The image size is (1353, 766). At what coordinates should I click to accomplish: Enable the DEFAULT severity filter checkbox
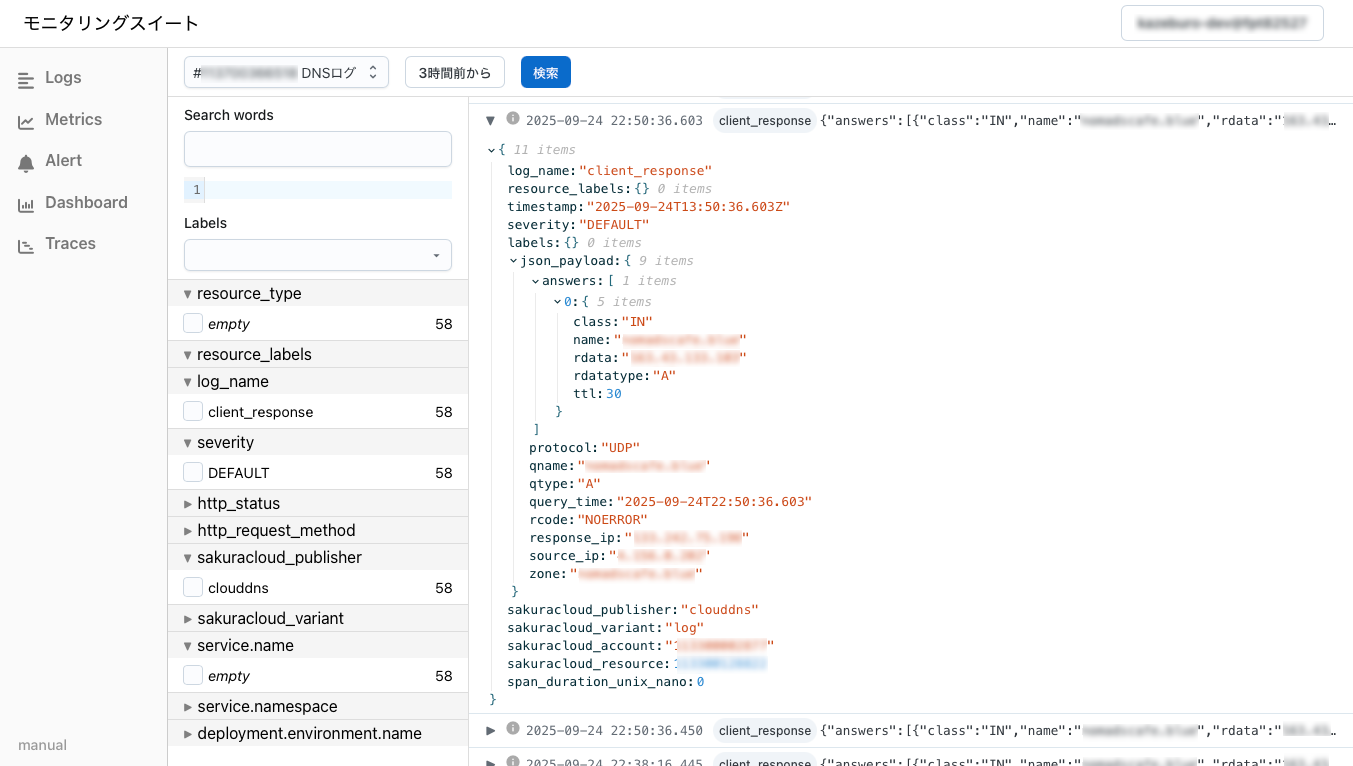193,472
